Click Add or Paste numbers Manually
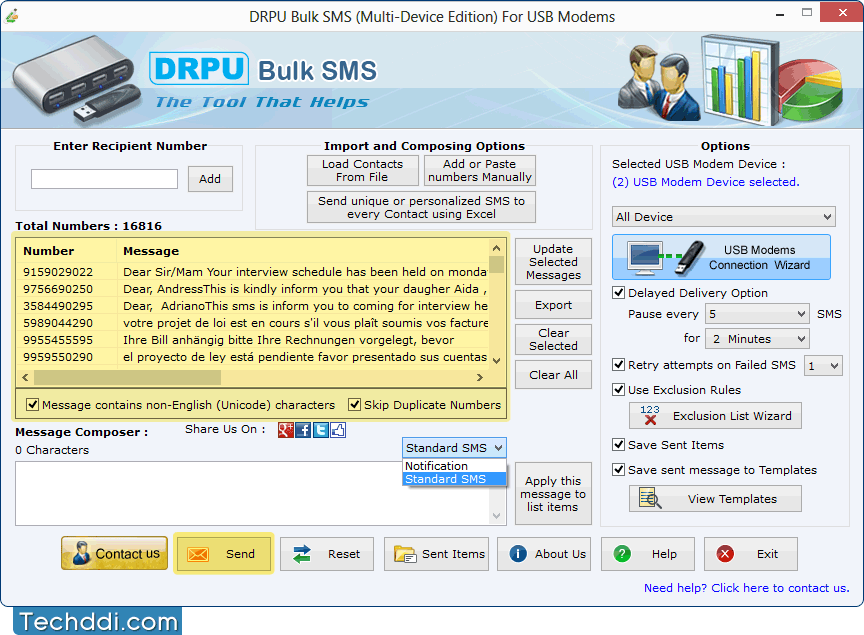This screenshot has height=635, width=864. pyautogui.click(x=480, y=170)
